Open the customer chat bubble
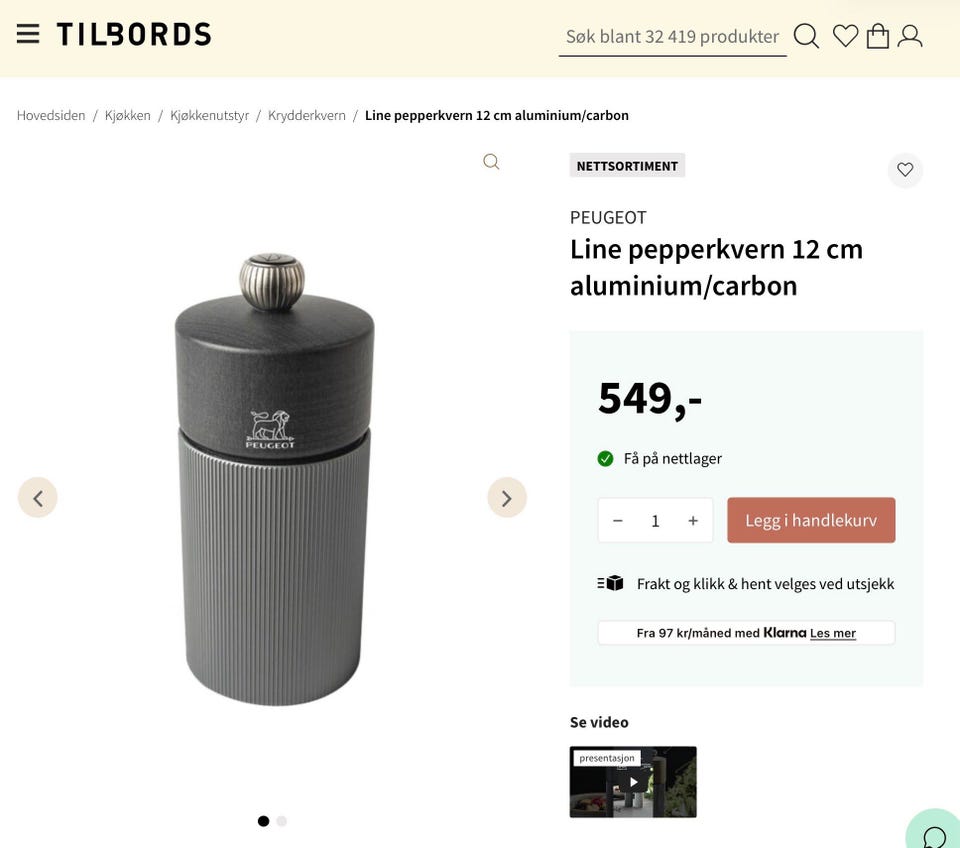Viewport: 960px width, 848px height. [x=932, y=836]
